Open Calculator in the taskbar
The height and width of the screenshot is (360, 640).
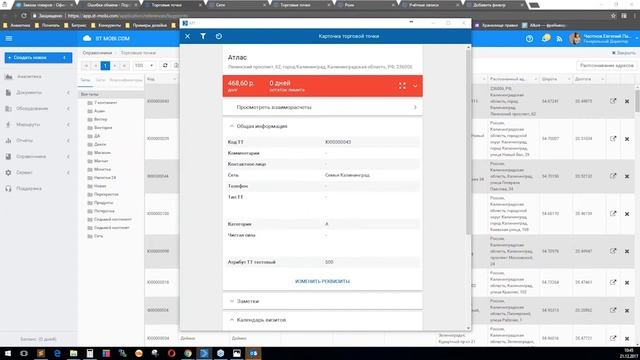(x=90, y=353)
